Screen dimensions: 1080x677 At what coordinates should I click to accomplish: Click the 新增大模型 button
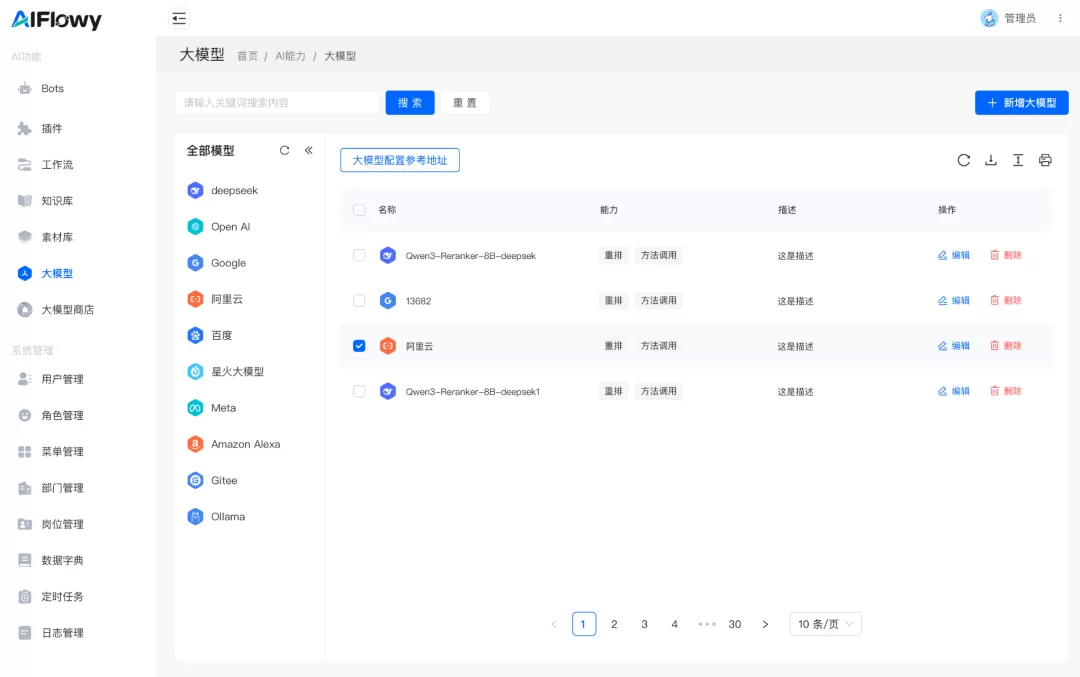(x=1021, y=103)
